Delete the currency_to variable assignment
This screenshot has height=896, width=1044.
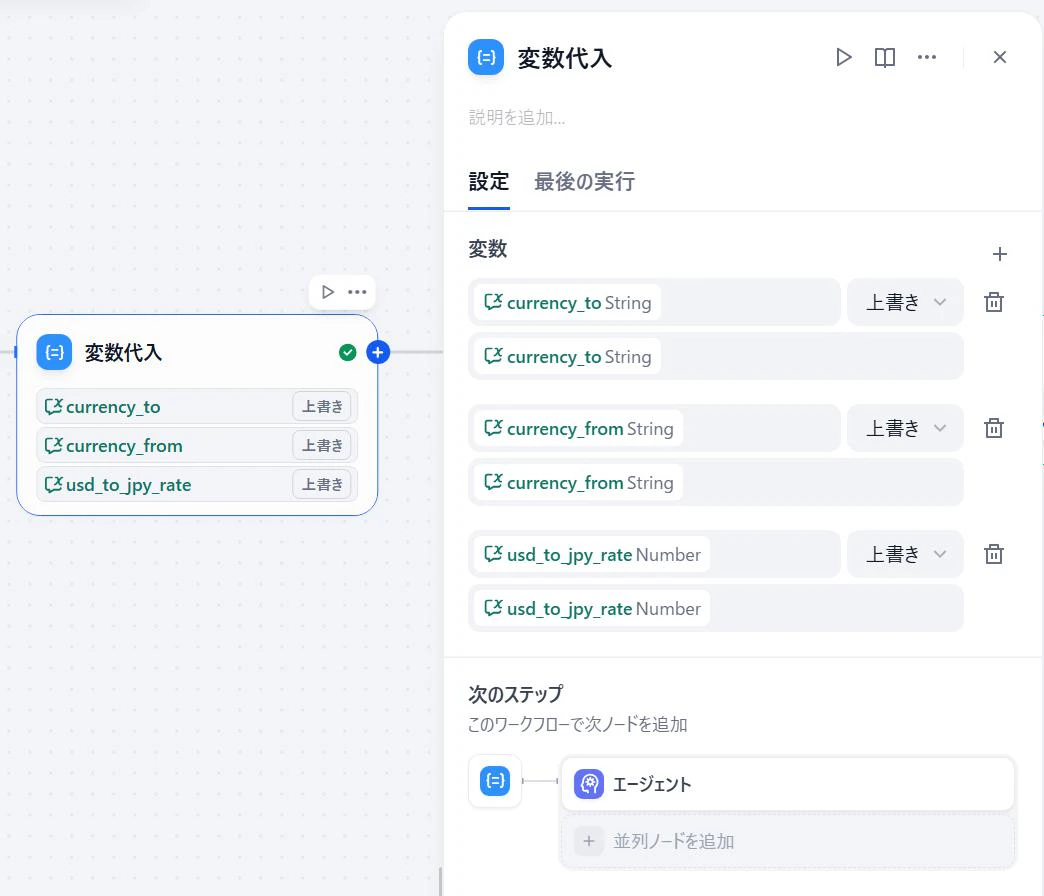pos(993,301)
